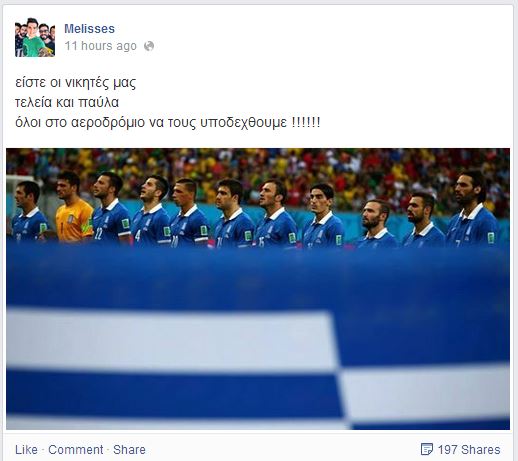Click the globe public audience icon
This screenshot has width=518, height=461.
[x=149, y=46]
